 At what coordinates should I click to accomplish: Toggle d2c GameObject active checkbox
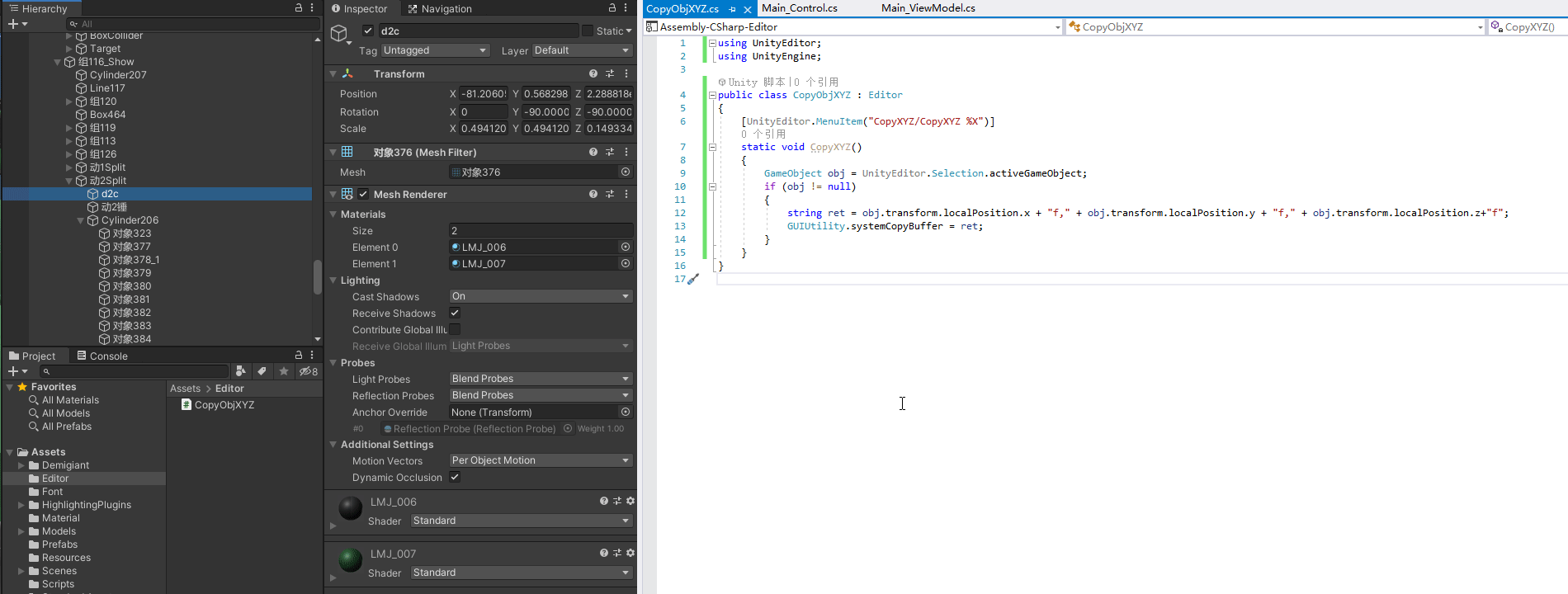(368, 31)
